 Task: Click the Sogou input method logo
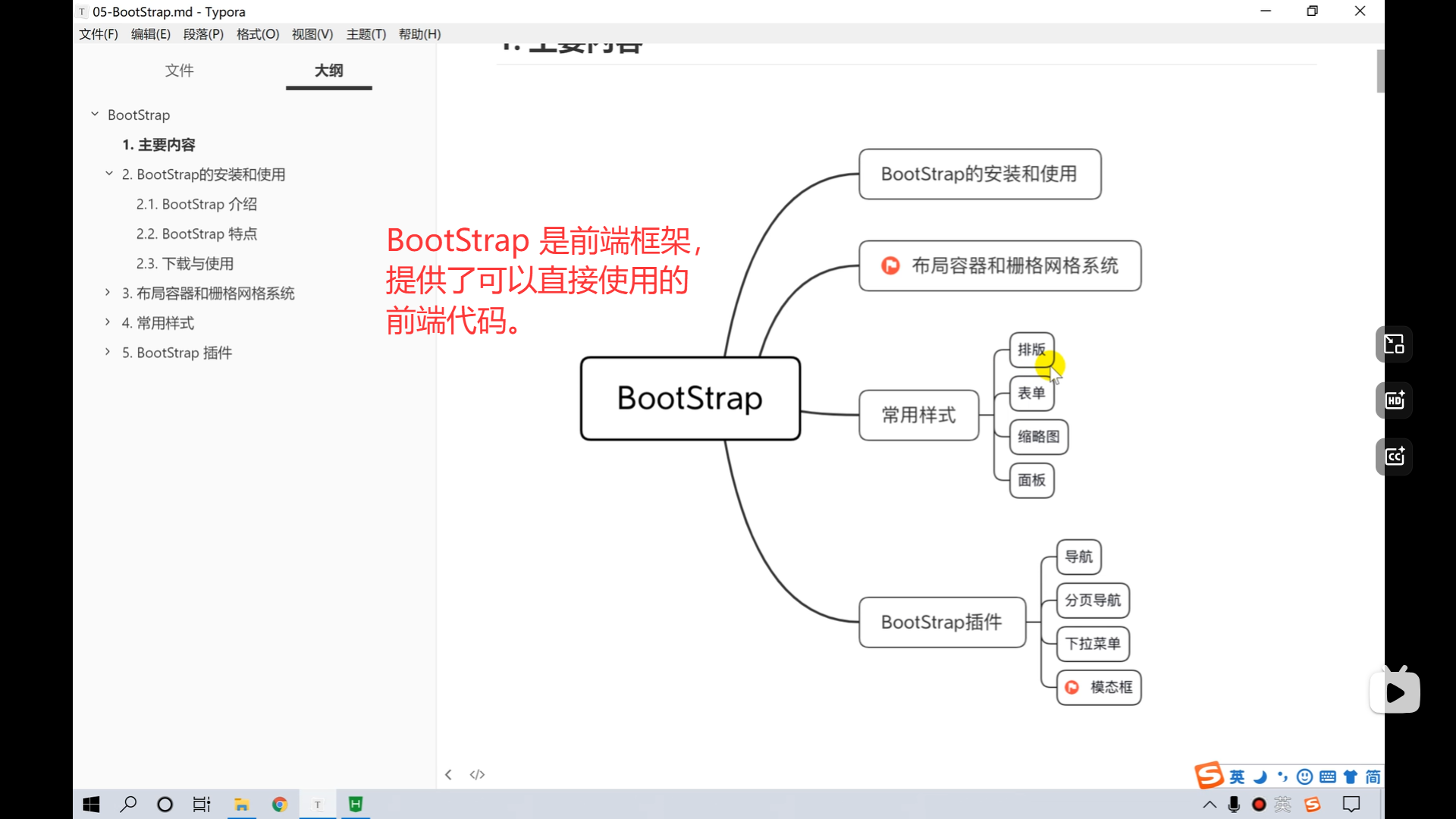coord(1209,776)
